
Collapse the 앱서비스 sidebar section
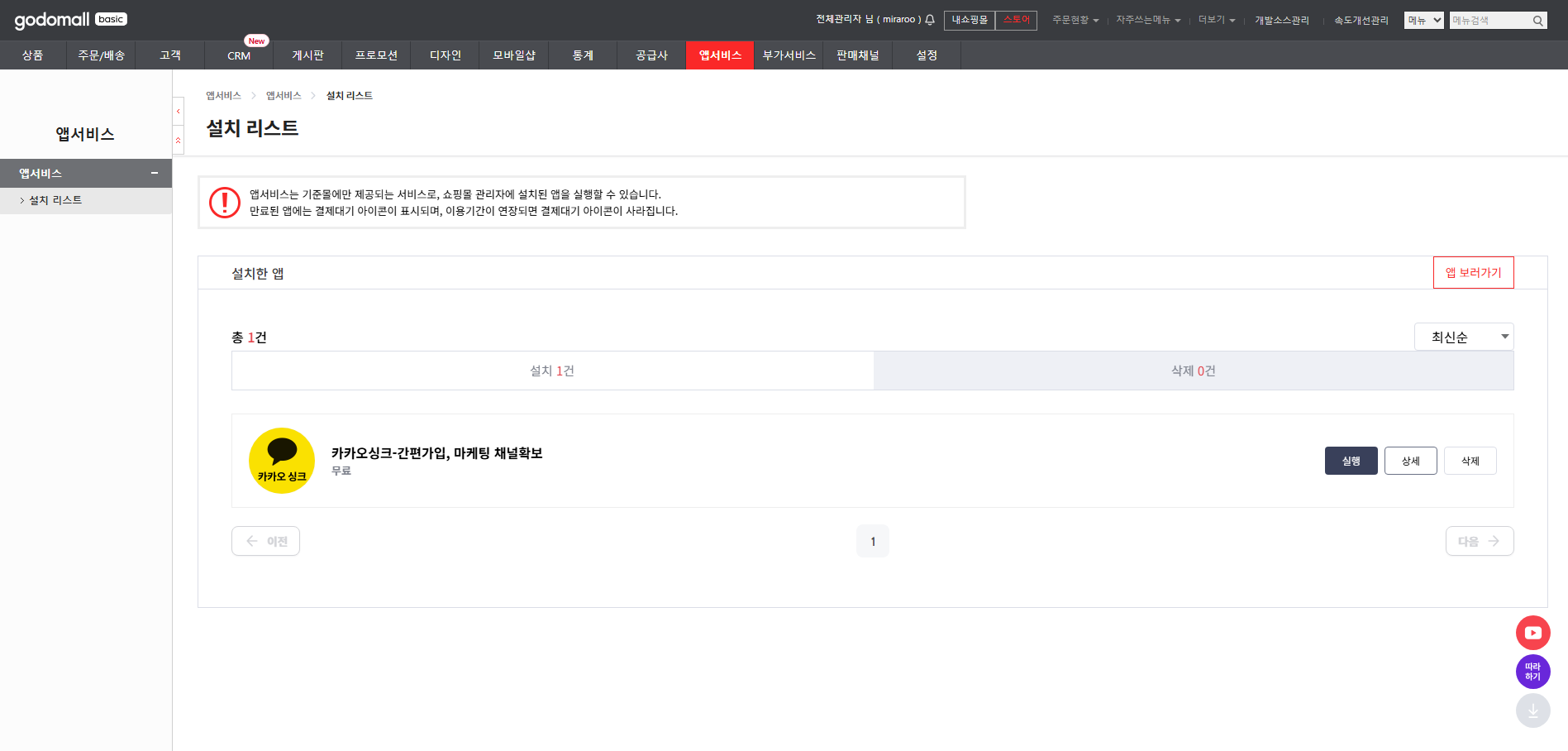[x=154, y=173]
